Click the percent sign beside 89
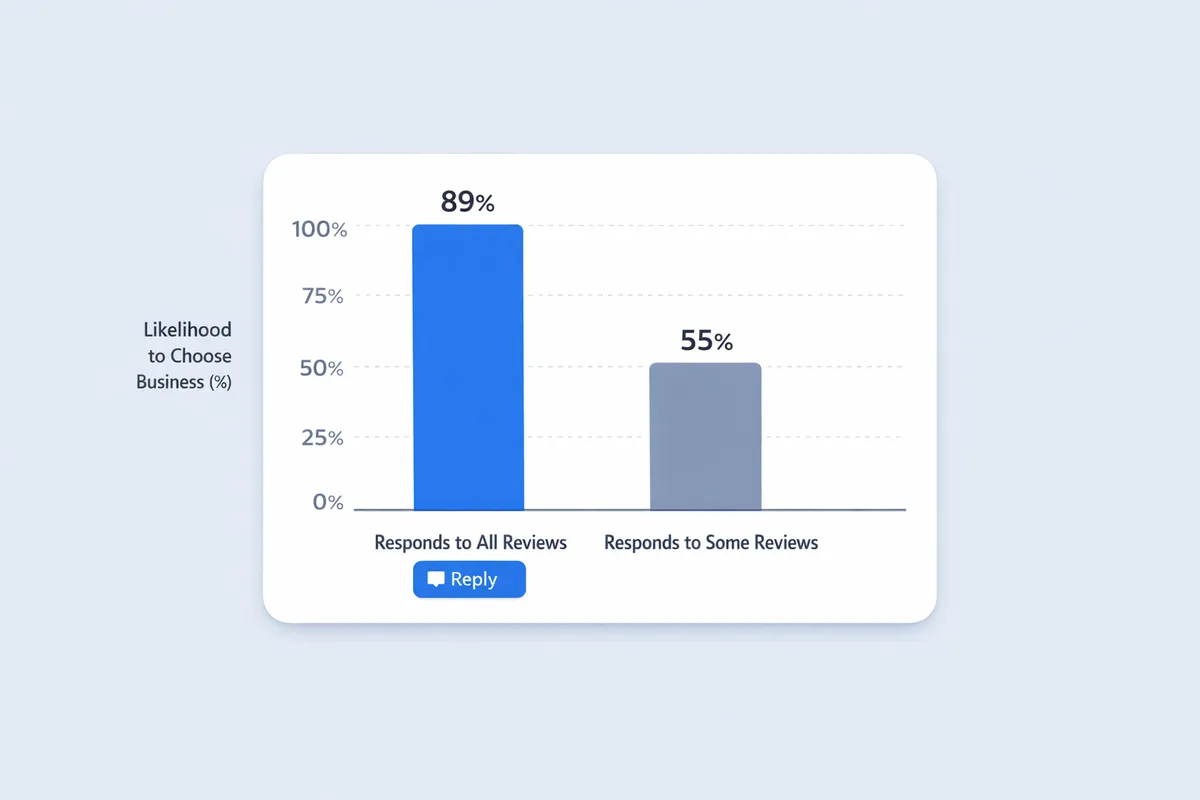Image resolution: width=1200 pixels, height=800 pixels. pos(485,203)
